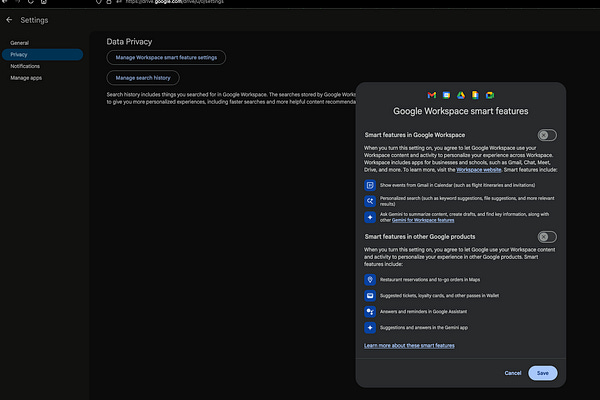Click the Gmail icon in the dialog header

click(x=432, y=95)
